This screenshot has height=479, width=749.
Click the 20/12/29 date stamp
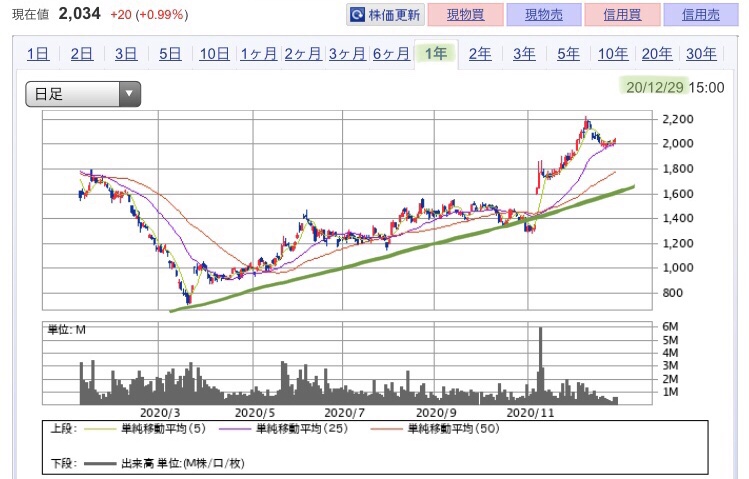(x=654, y=87)
